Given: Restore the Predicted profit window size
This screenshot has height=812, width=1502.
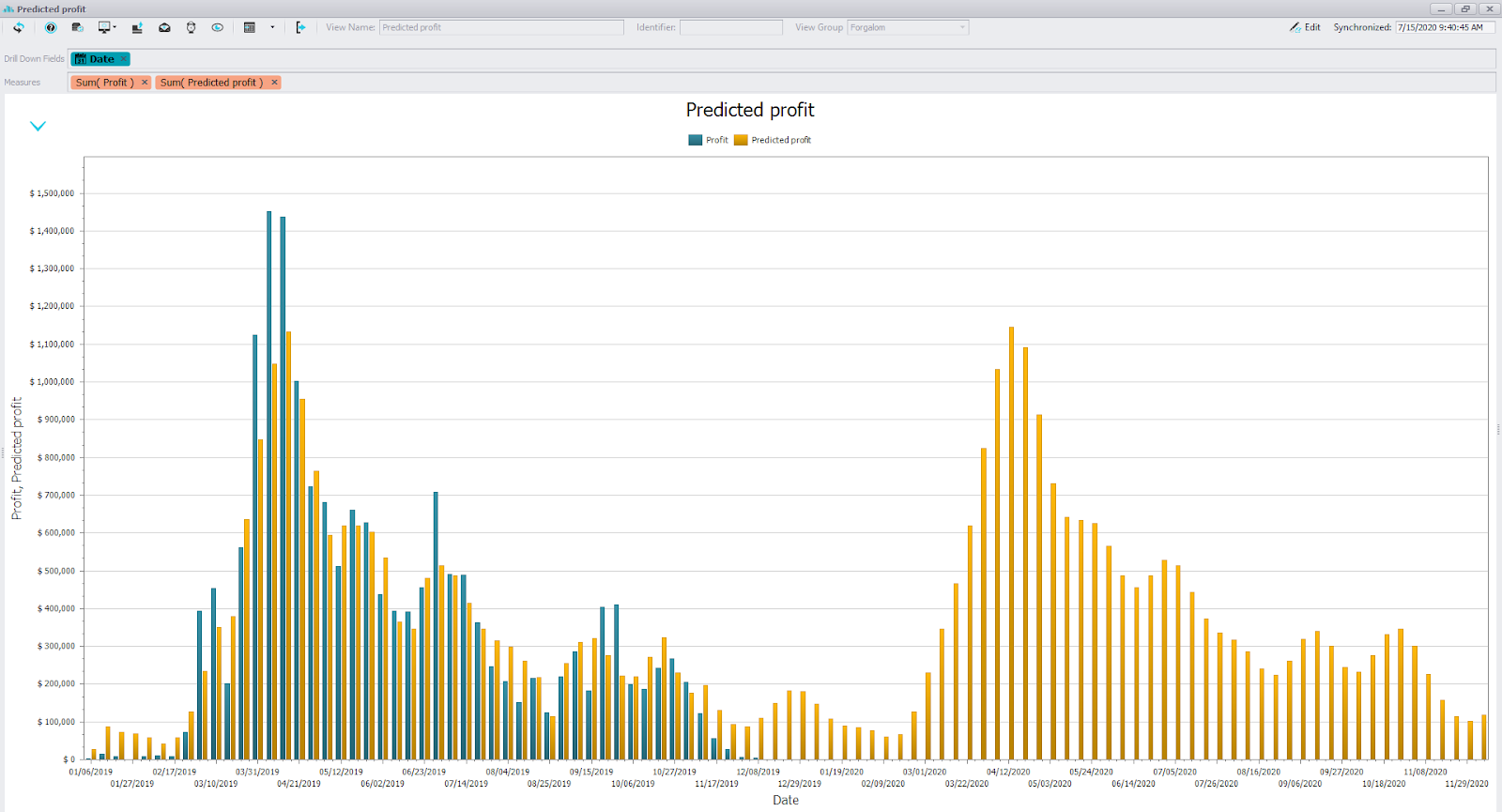Looking at the screenshot, I should [x=1464, y=8].
